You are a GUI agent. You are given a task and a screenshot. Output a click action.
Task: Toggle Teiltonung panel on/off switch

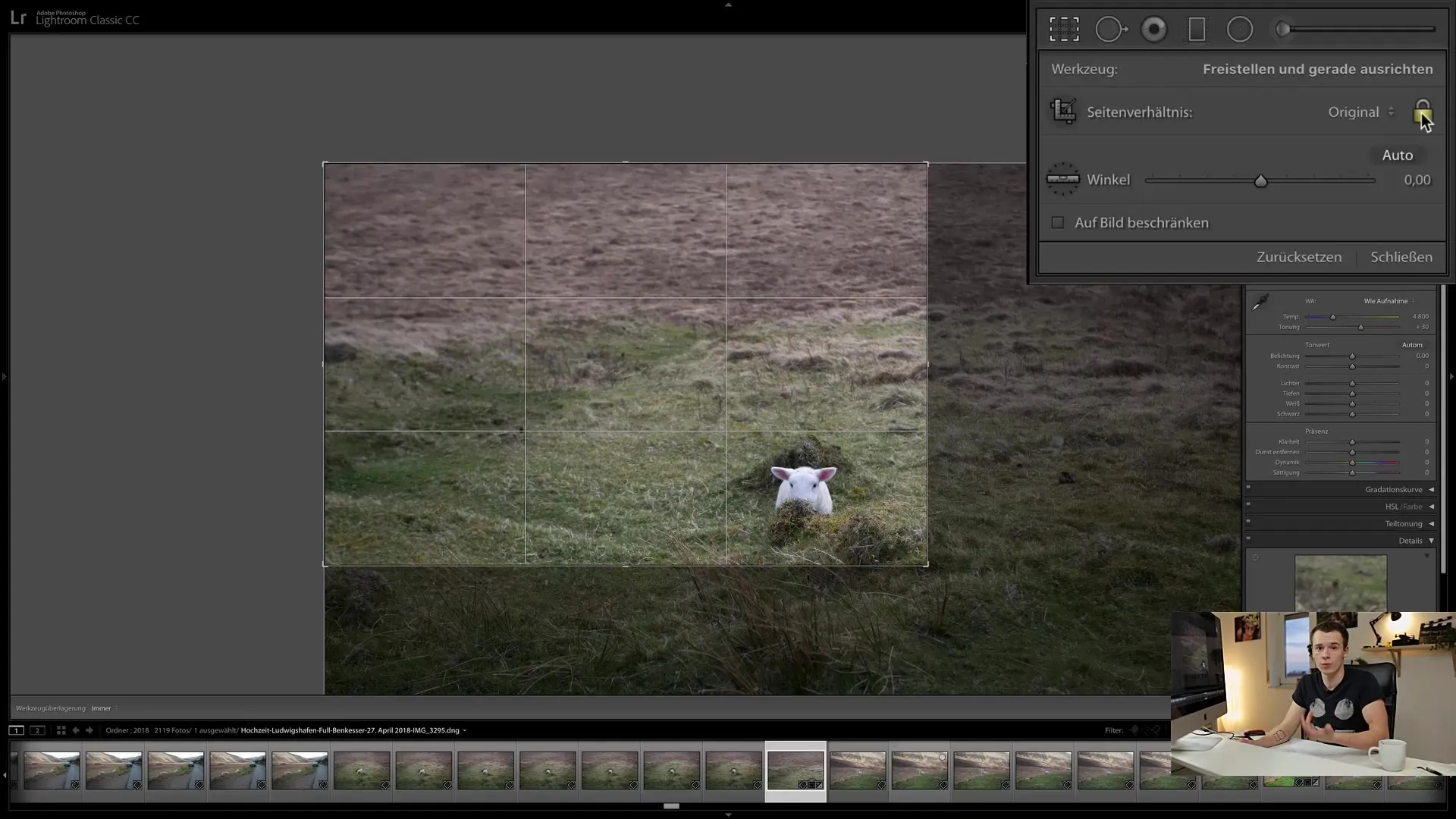(1248, 521)
